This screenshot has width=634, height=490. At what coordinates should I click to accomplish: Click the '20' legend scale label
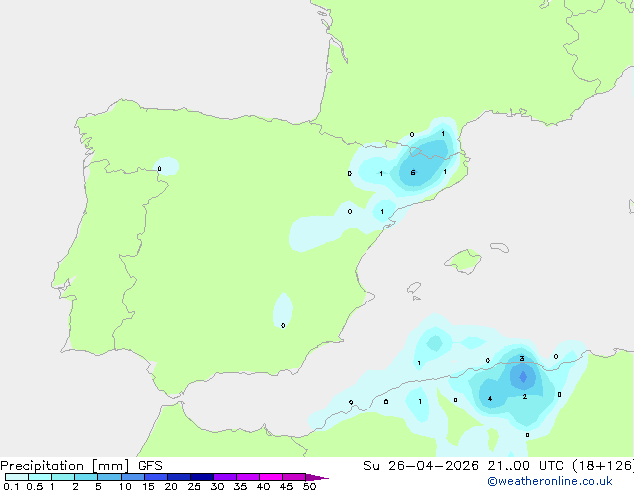tap(171, 486)
